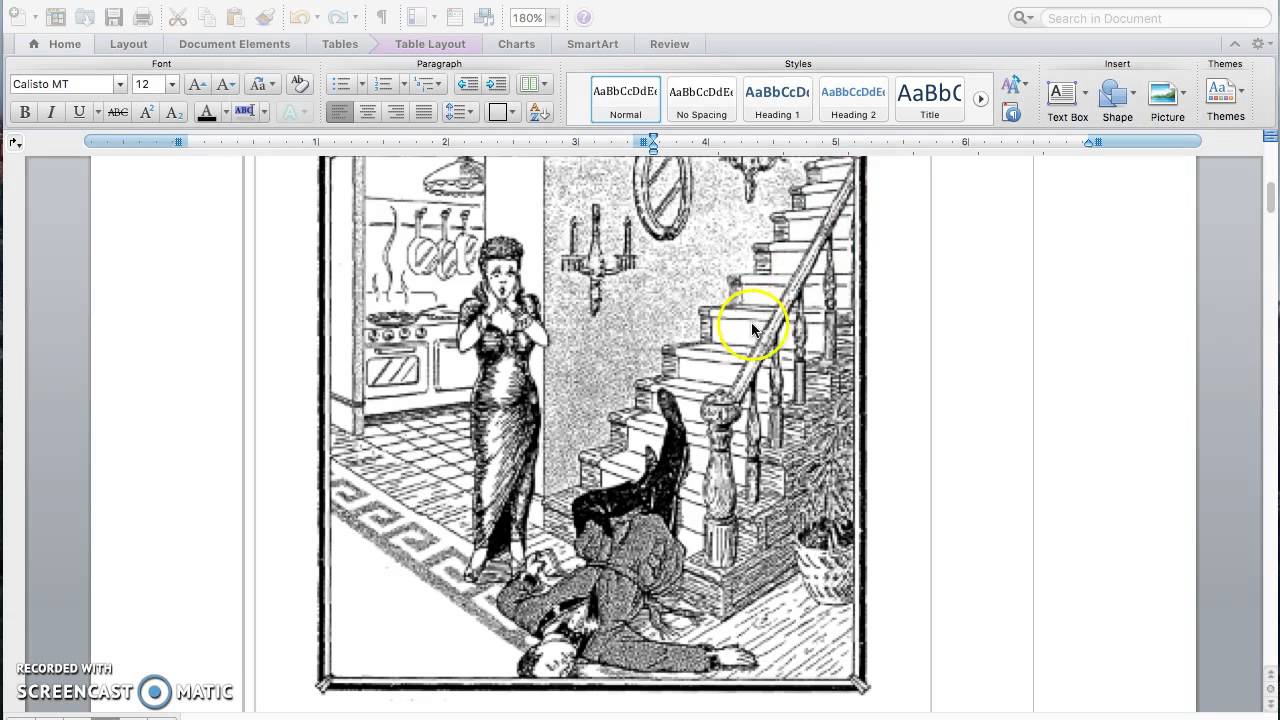1280x720 pixels.
Task: Click the Subscript icon
Action: [x=174, y=112]
